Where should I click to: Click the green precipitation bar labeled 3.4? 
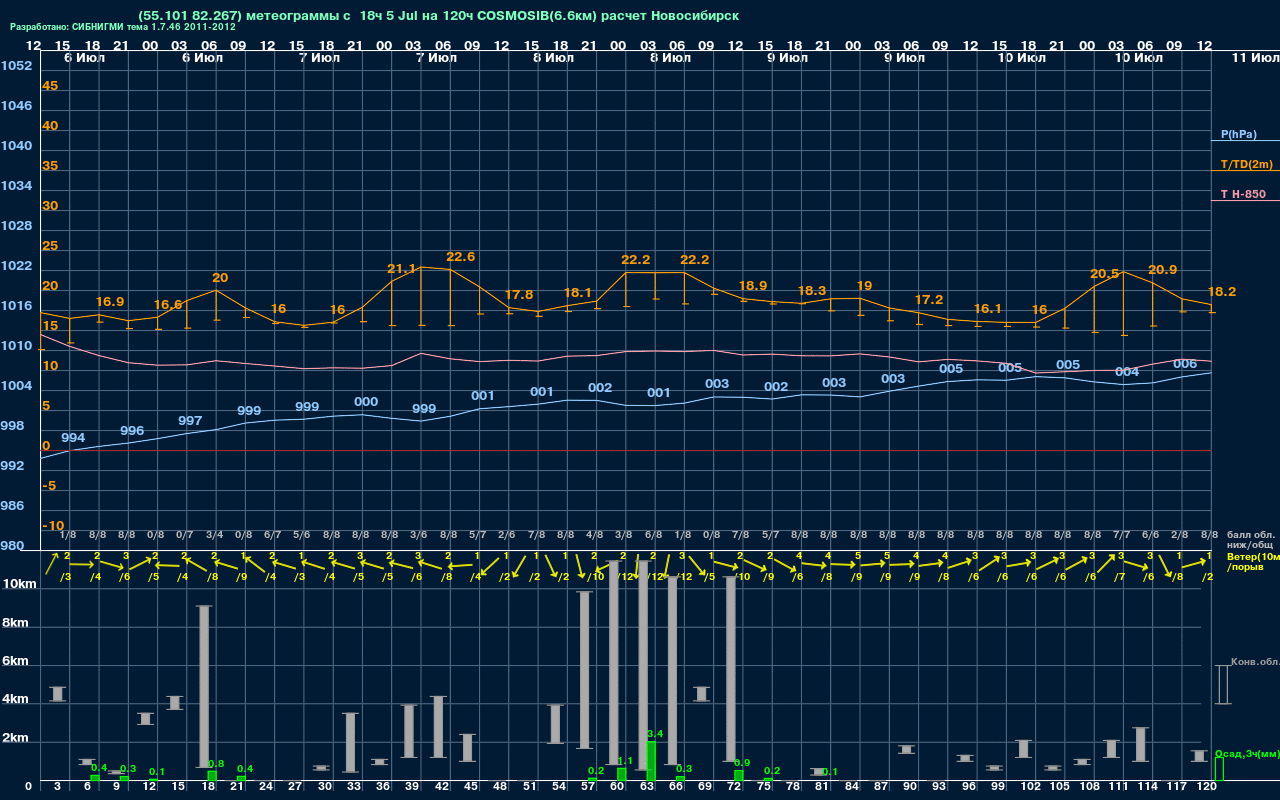[x=651, y=761]
